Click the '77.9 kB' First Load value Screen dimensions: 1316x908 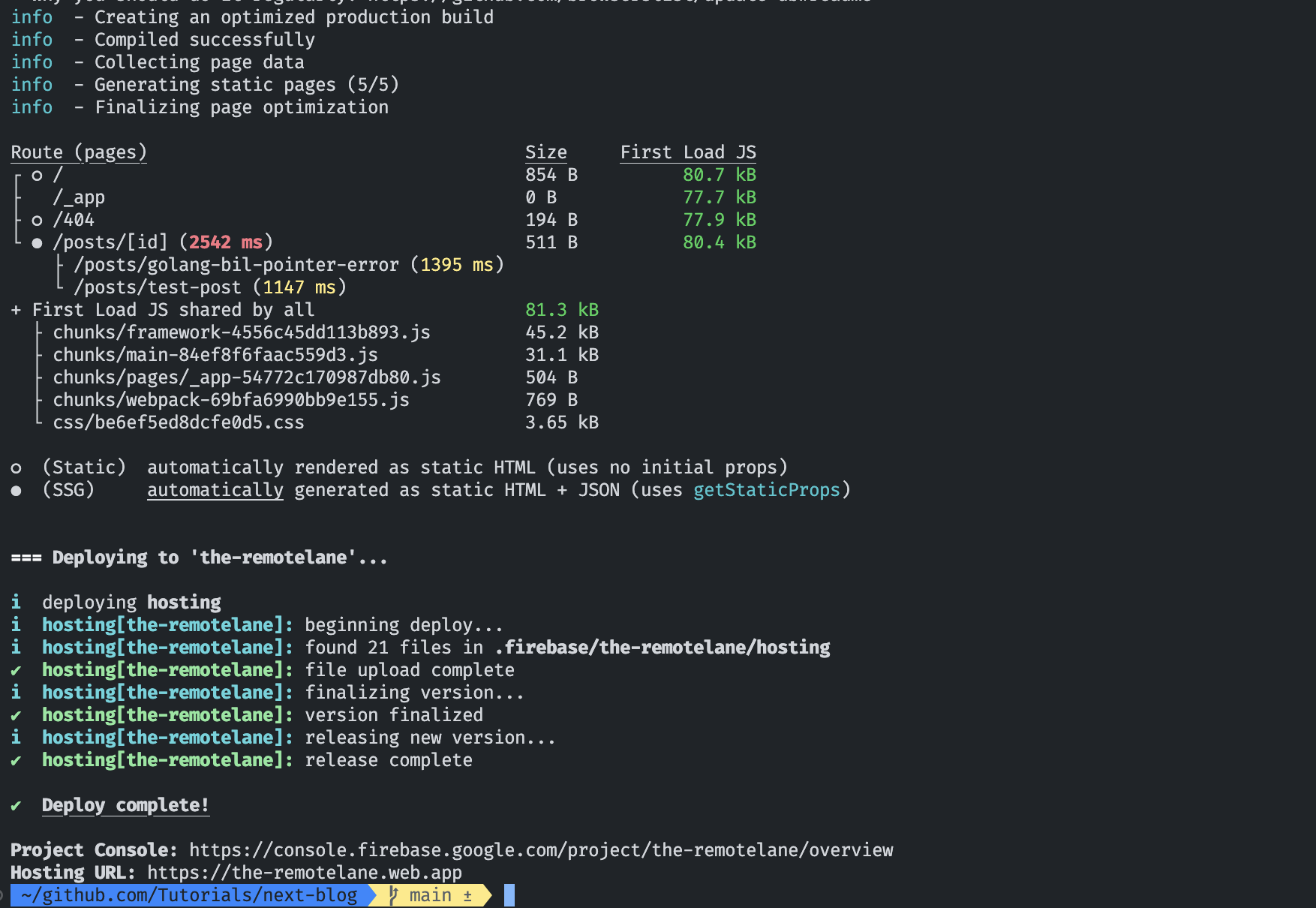click(x=720, y=219)
